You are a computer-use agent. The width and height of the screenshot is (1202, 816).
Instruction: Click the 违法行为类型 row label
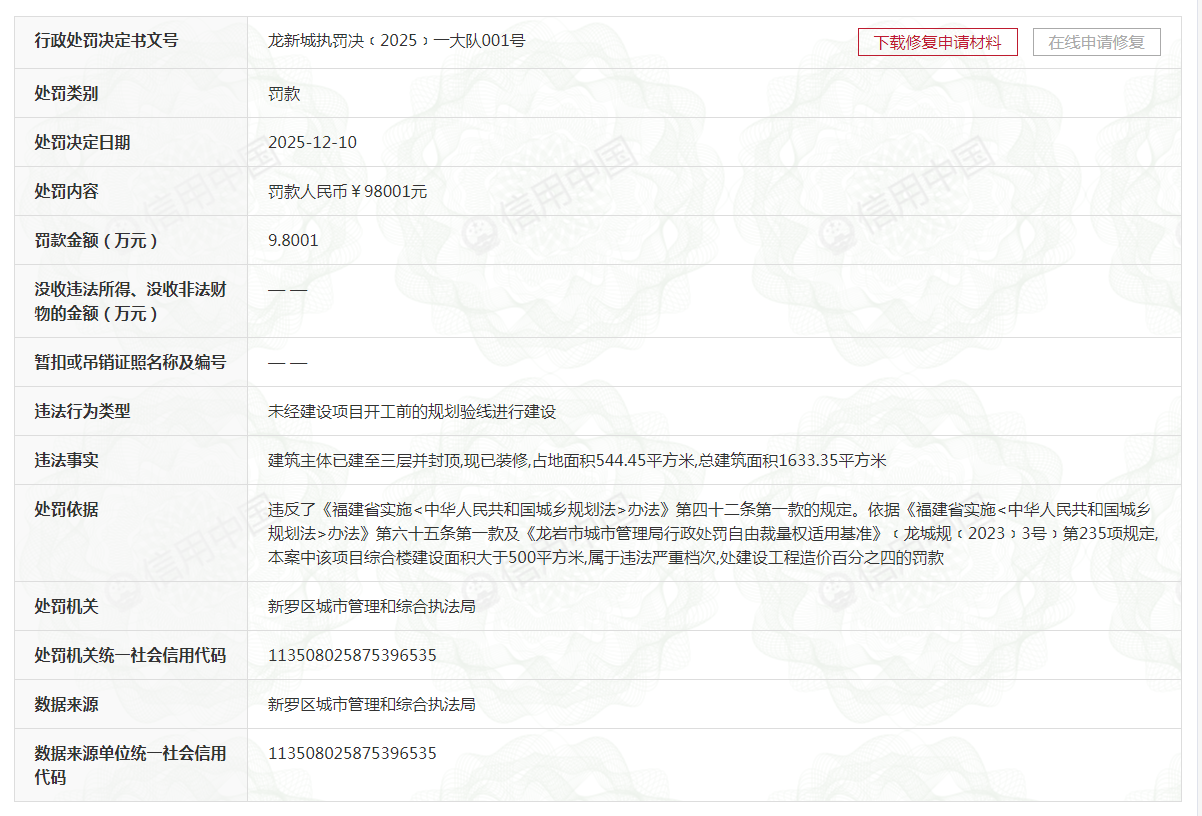tap(82, 411)
